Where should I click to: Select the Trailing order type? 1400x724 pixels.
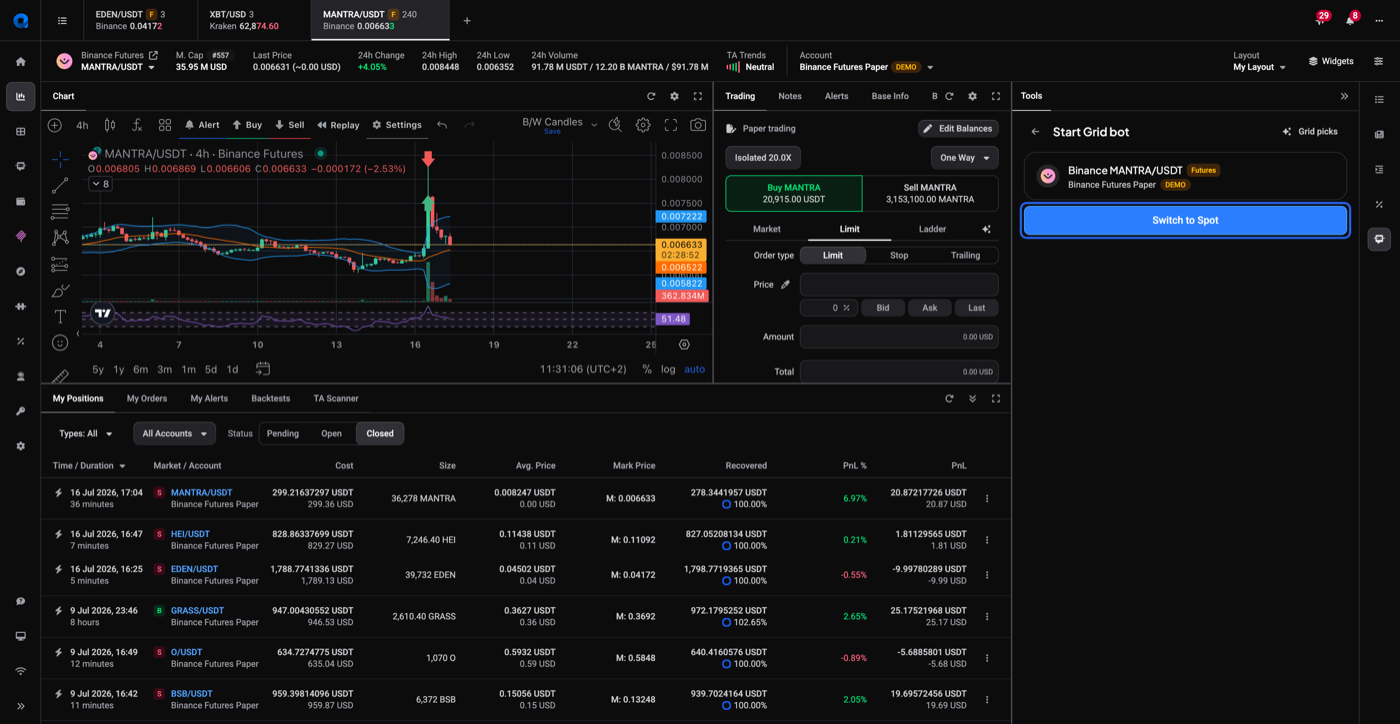[x=965, y=255]
